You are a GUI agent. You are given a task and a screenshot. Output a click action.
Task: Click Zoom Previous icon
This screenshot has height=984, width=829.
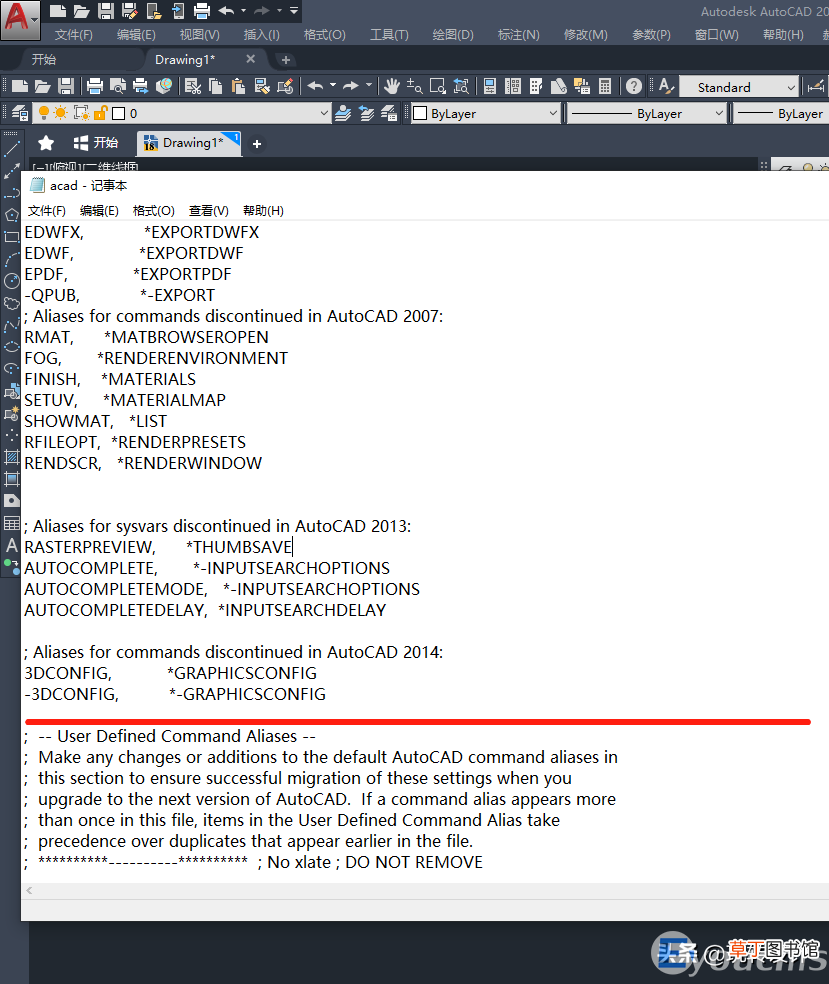click(461, 86)
